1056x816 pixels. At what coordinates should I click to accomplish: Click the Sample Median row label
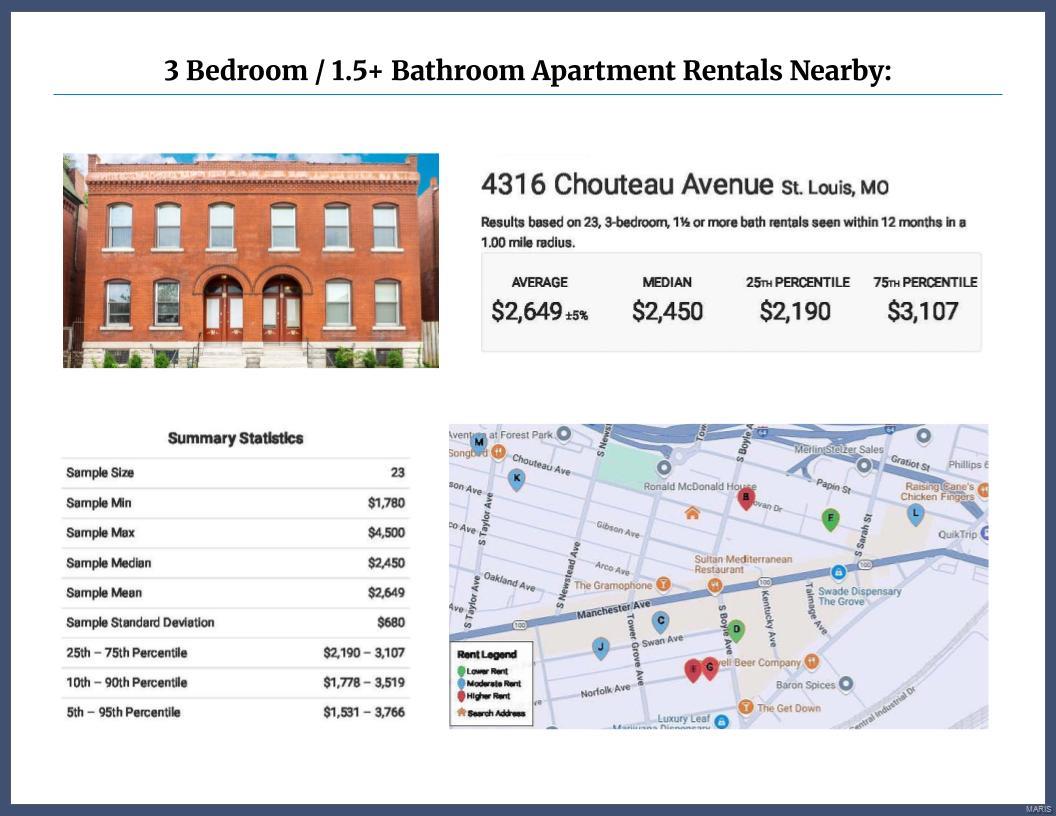(x=108, y=563)
